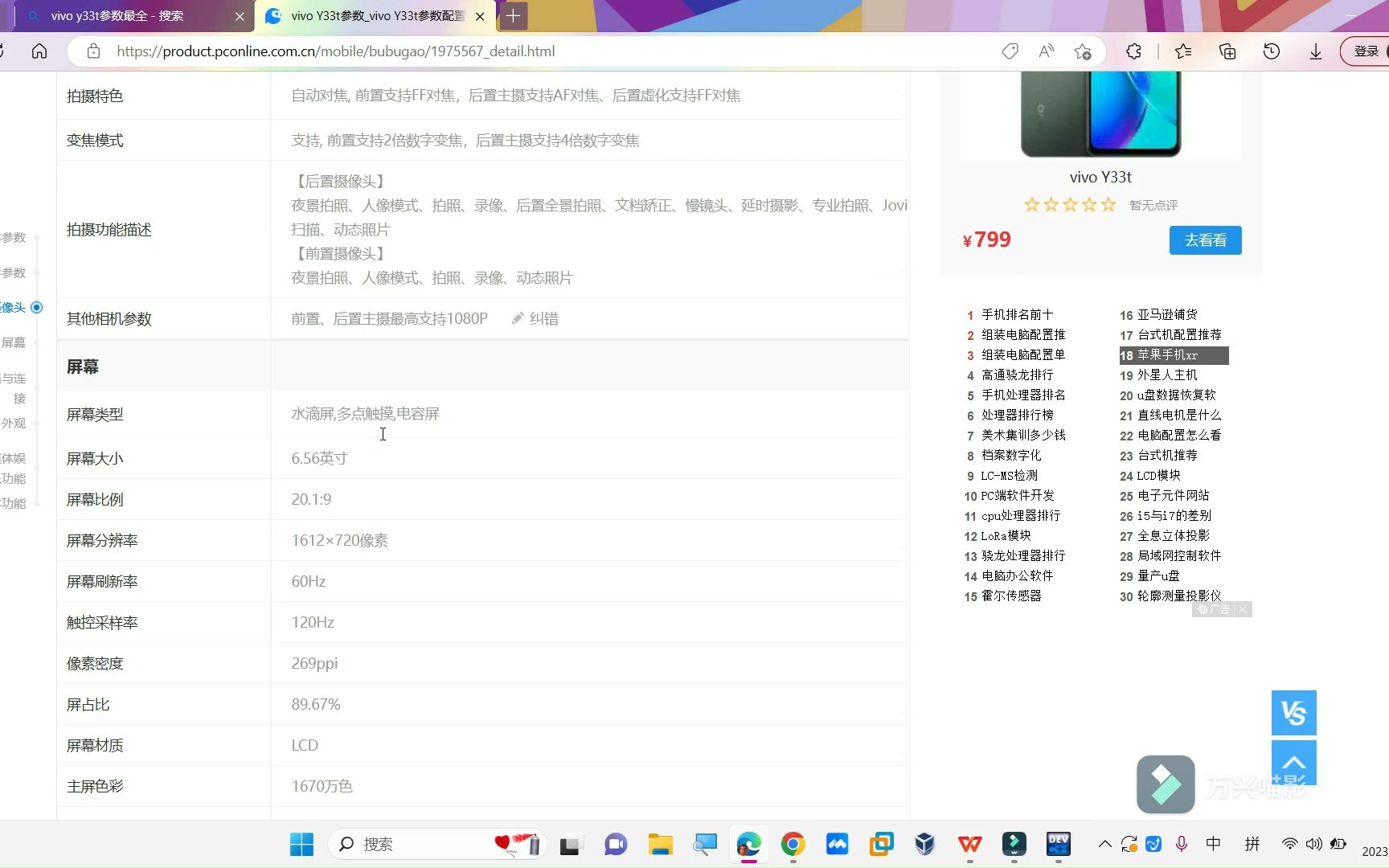The image size is (1389, 868).
Task: Click the back-to-top arrow button
Action: coord(1293,763)
